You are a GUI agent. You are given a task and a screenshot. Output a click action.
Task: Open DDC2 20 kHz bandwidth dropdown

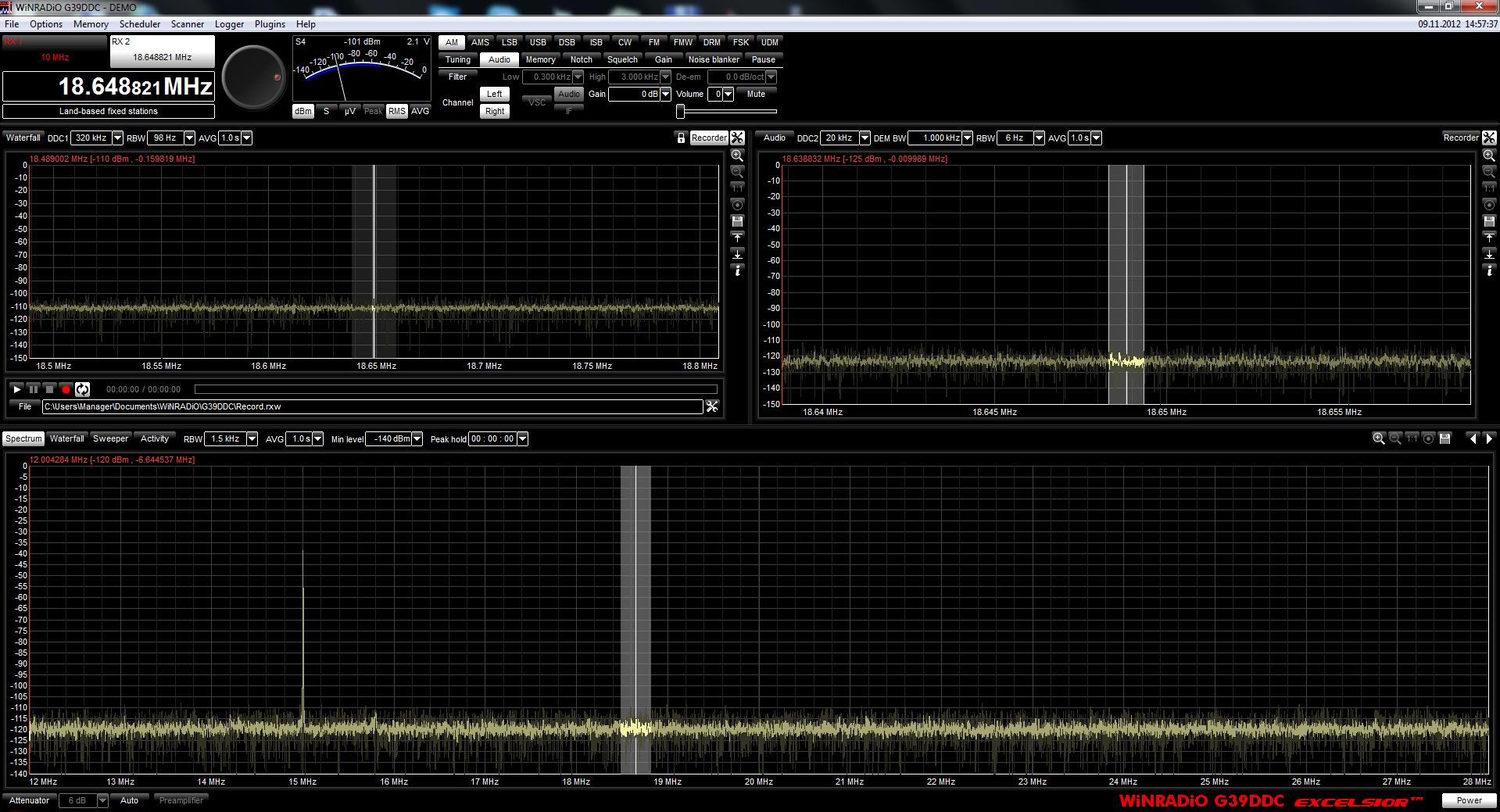pyautogui.click(x=865, y=138)
